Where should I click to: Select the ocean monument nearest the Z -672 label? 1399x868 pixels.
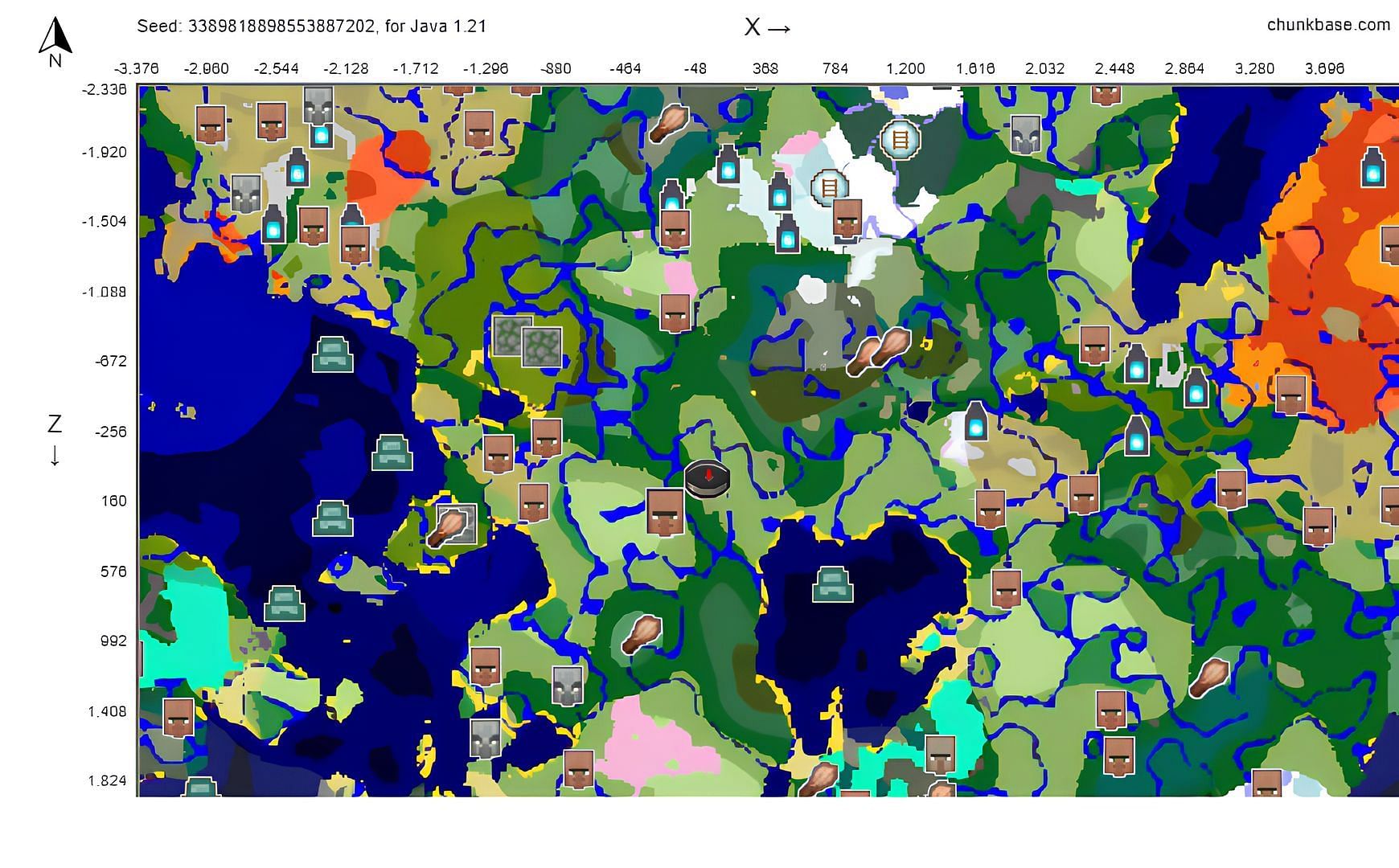[x=333, y=354]
